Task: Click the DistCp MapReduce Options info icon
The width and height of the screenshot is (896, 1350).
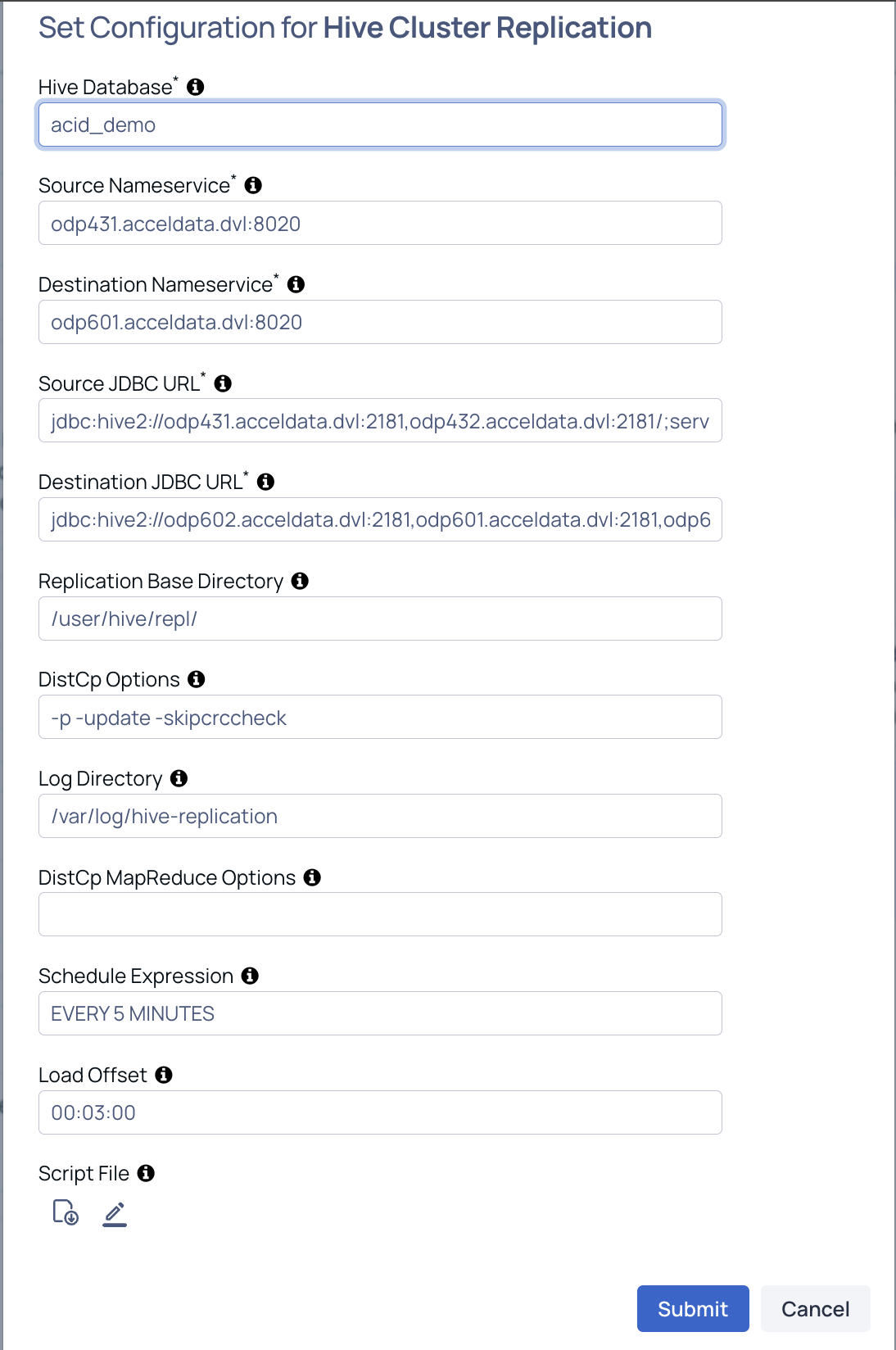Action: coord(312,877)
